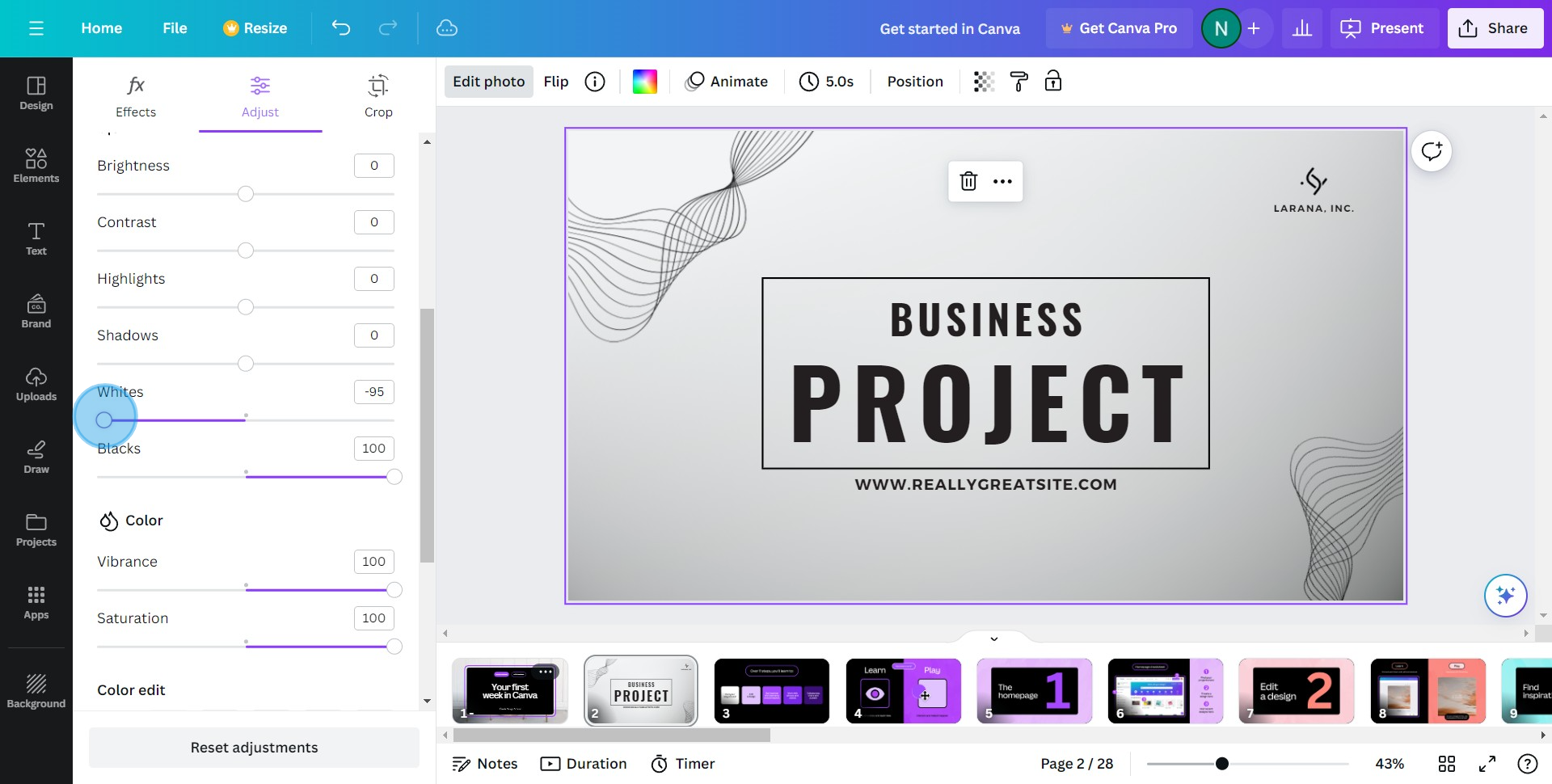Open the Draw sidebar panel
The width and height of the screenshot is (1552, 784).
(36, 457)
